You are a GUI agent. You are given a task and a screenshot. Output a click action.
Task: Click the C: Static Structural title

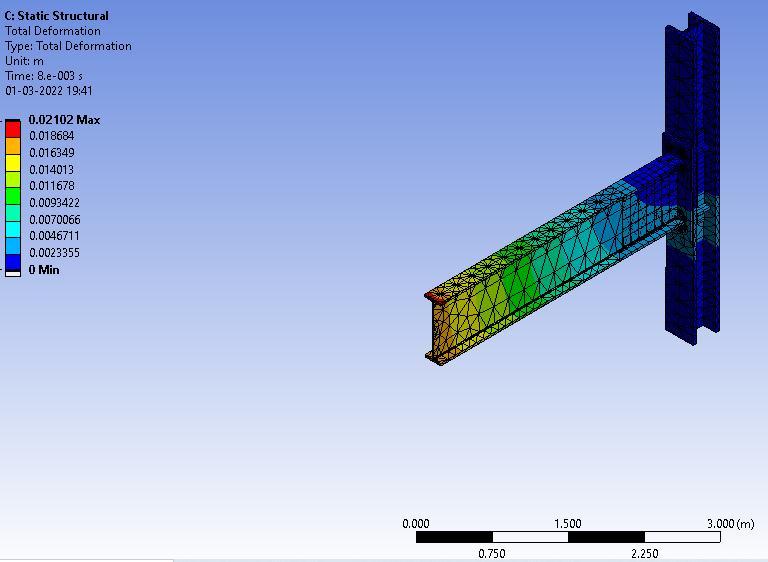click(x=56, y=16)
